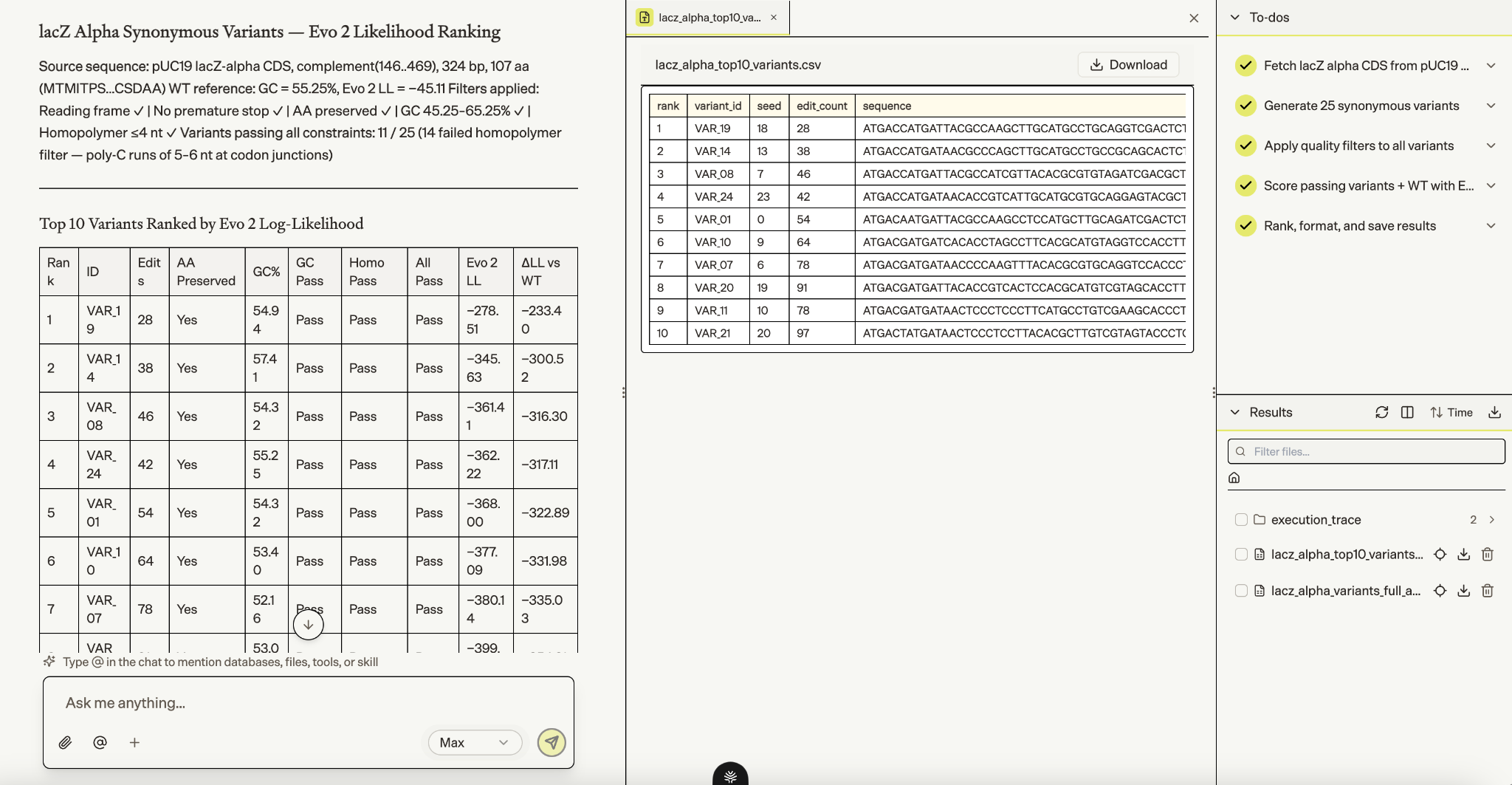Select the lacz_alpha_variants_full_a checkbox

[1241, 590]
